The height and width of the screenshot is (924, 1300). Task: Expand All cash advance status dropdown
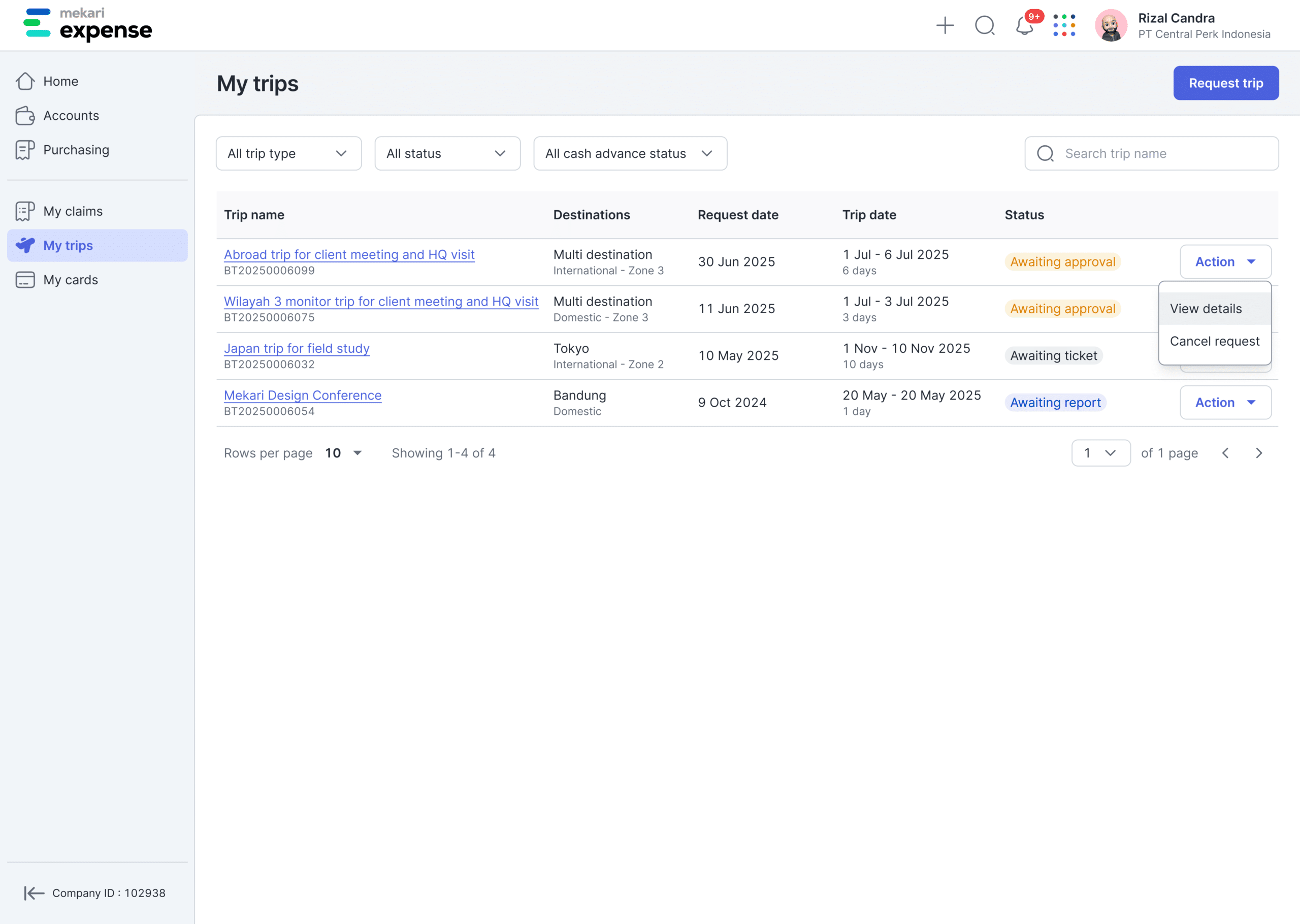pos(630,154)
